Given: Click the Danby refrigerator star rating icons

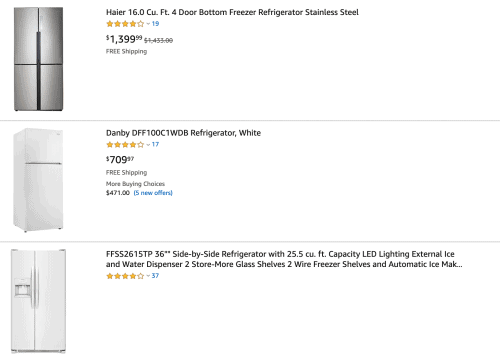Looking at the screenshot, I should (125, 145).
